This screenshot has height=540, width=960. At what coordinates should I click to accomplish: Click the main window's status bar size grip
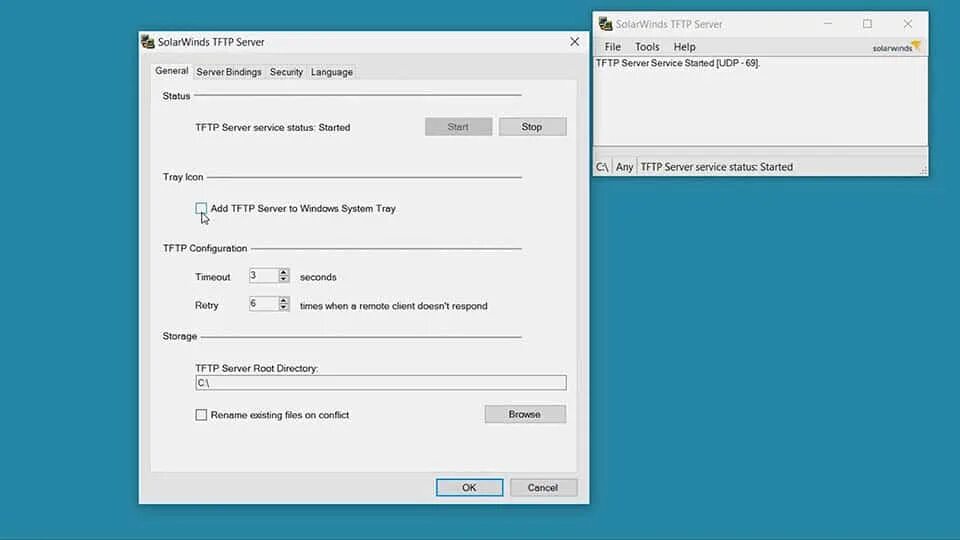coord(923,170)
